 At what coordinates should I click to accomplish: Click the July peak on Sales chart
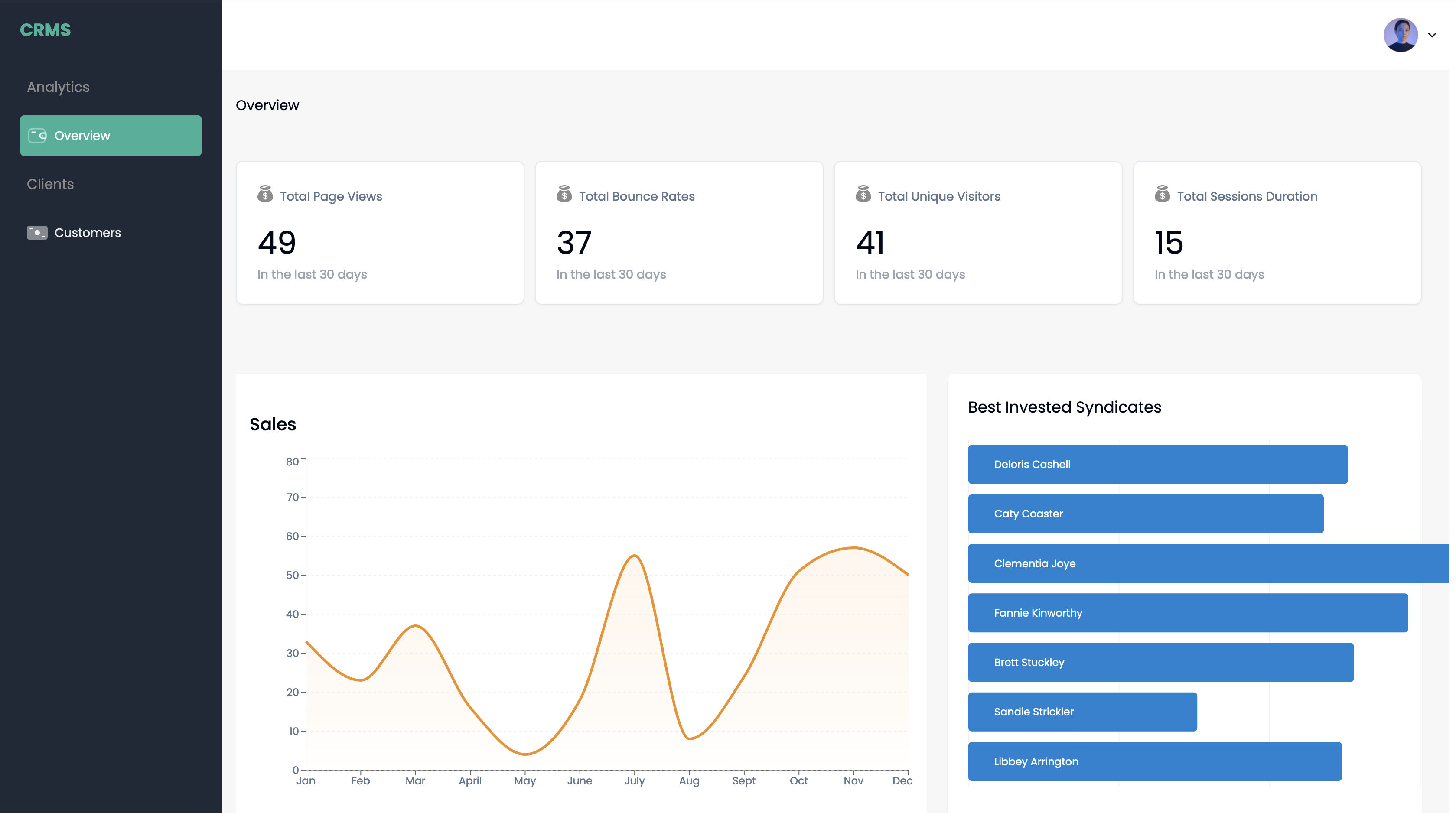pos(635,556)
